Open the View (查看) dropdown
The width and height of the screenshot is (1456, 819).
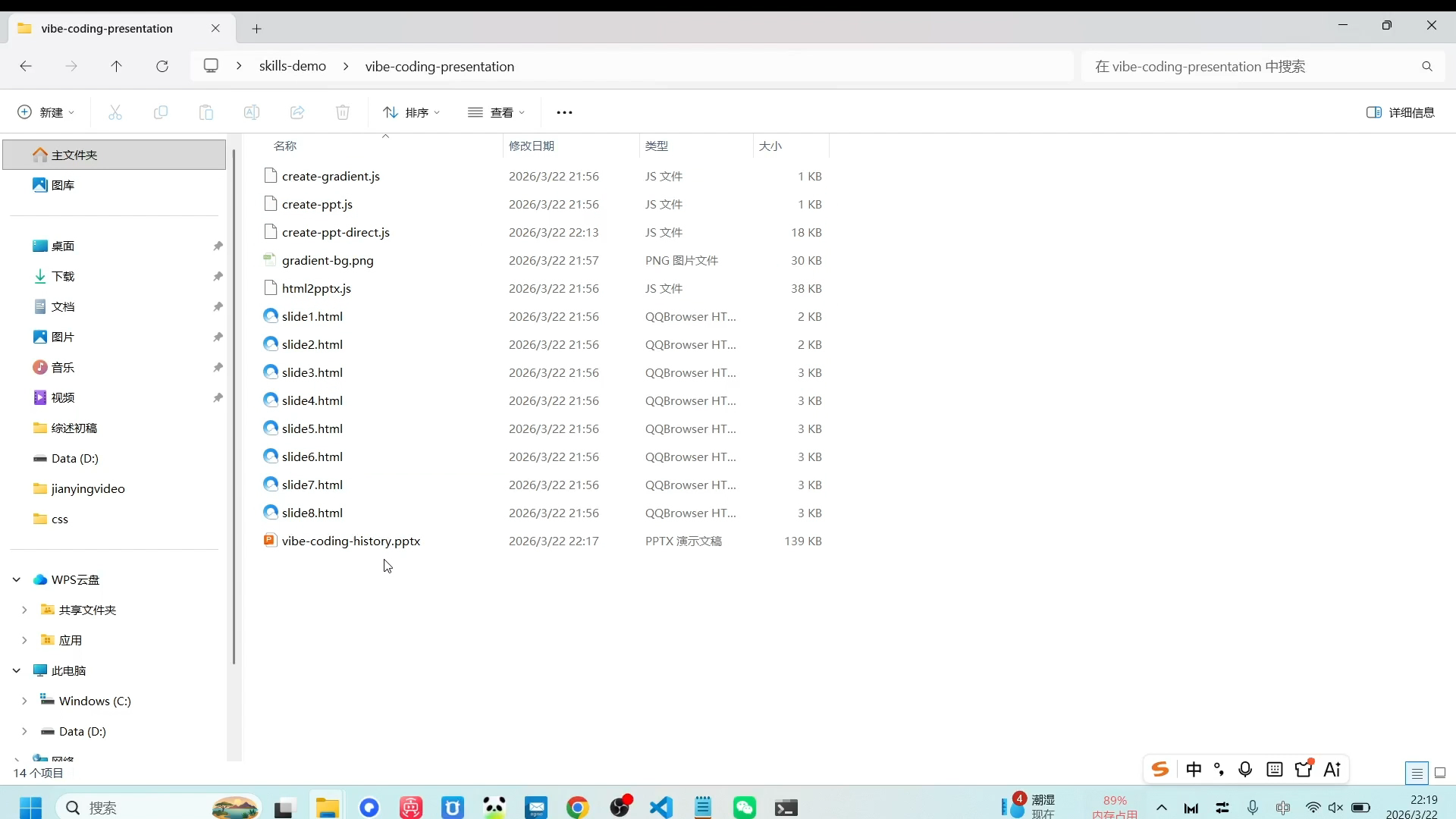(496, 112)
